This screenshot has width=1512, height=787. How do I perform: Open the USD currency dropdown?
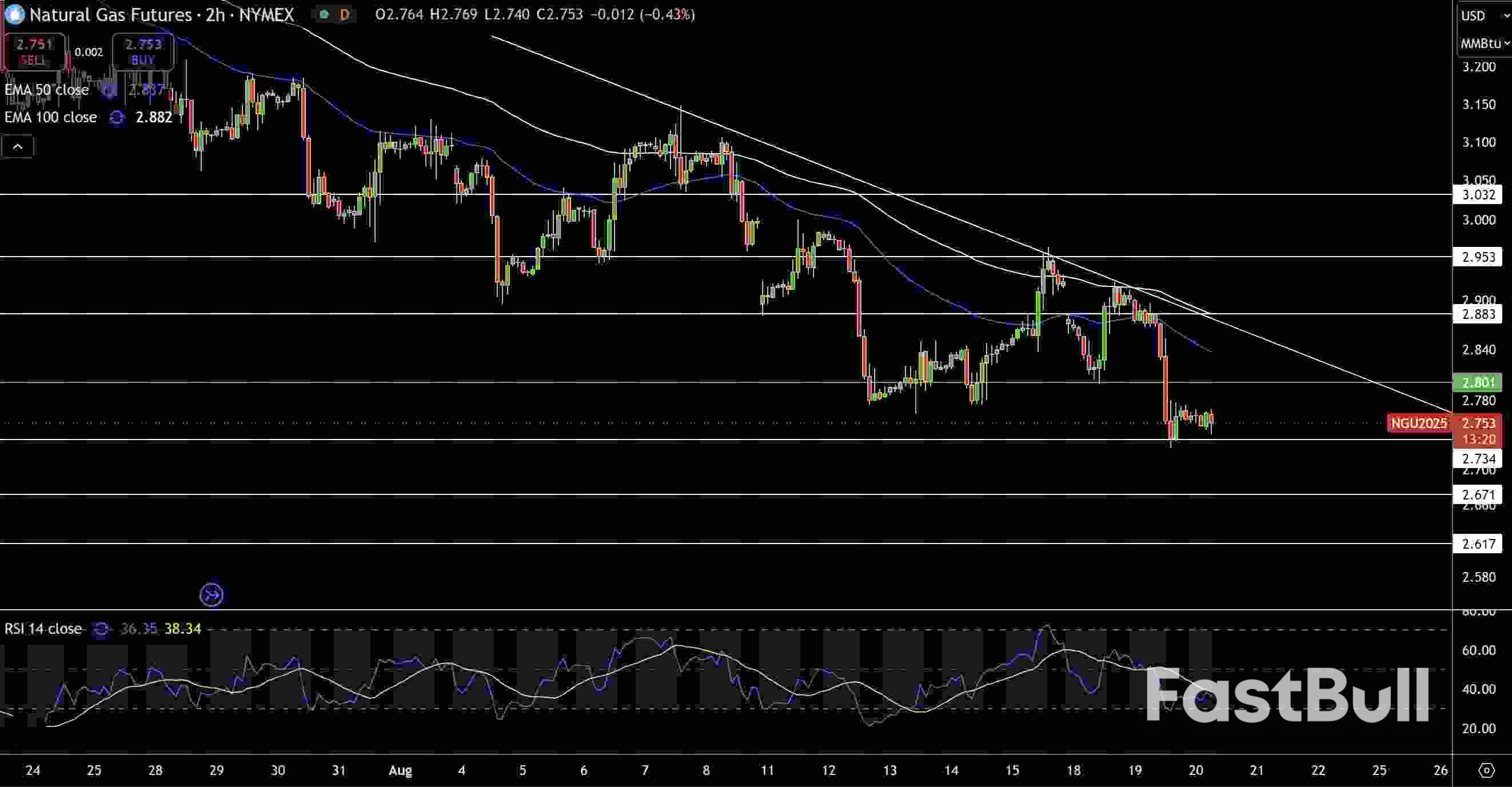(1481, 16)
